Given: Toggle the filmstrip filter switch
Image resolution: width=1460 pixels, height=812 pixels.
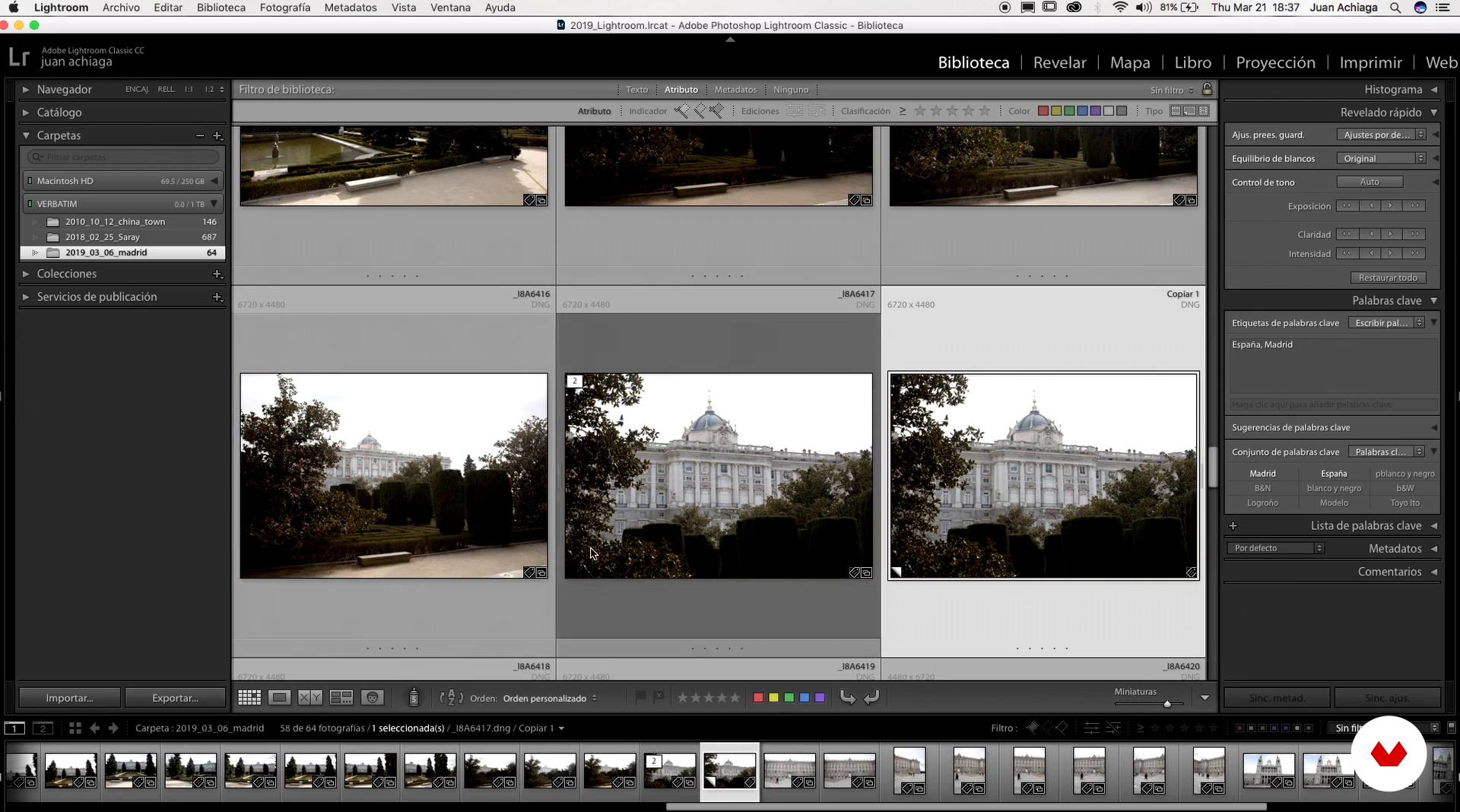Looking at the screenshot, I should click(1451, 727).
